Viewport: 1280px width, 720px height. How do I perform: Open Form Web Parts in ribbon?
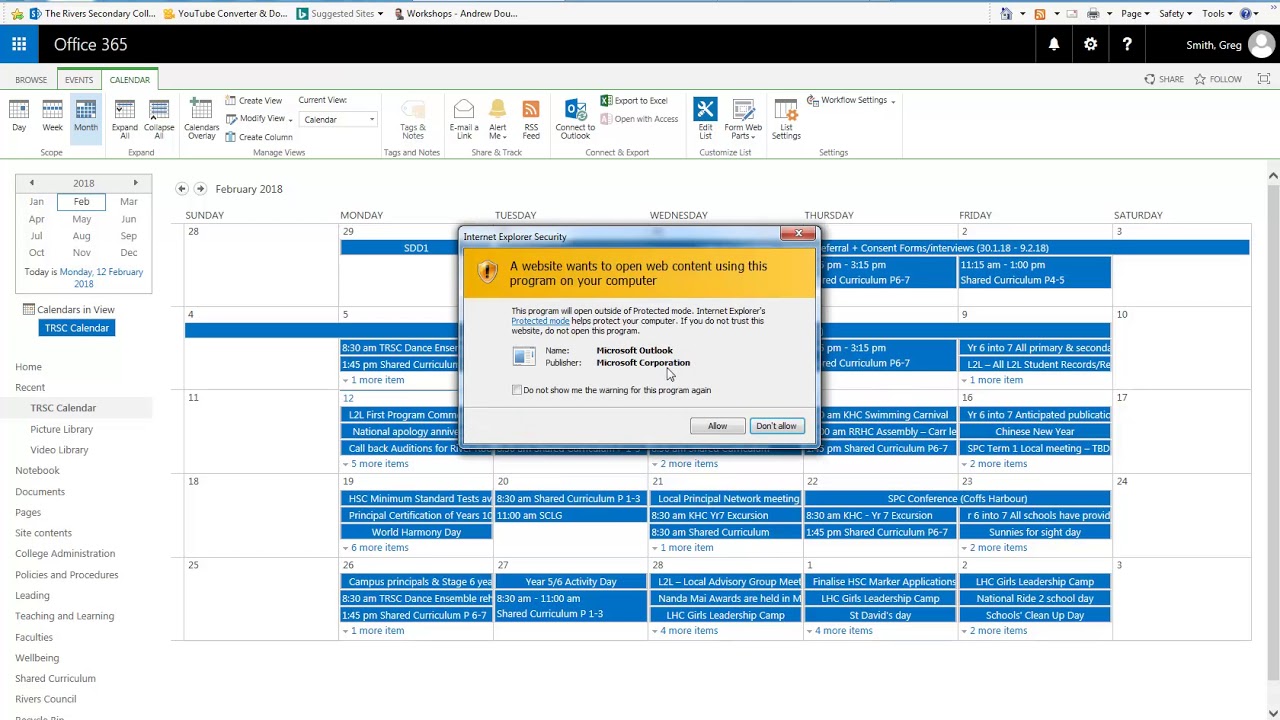coord(743,120)
